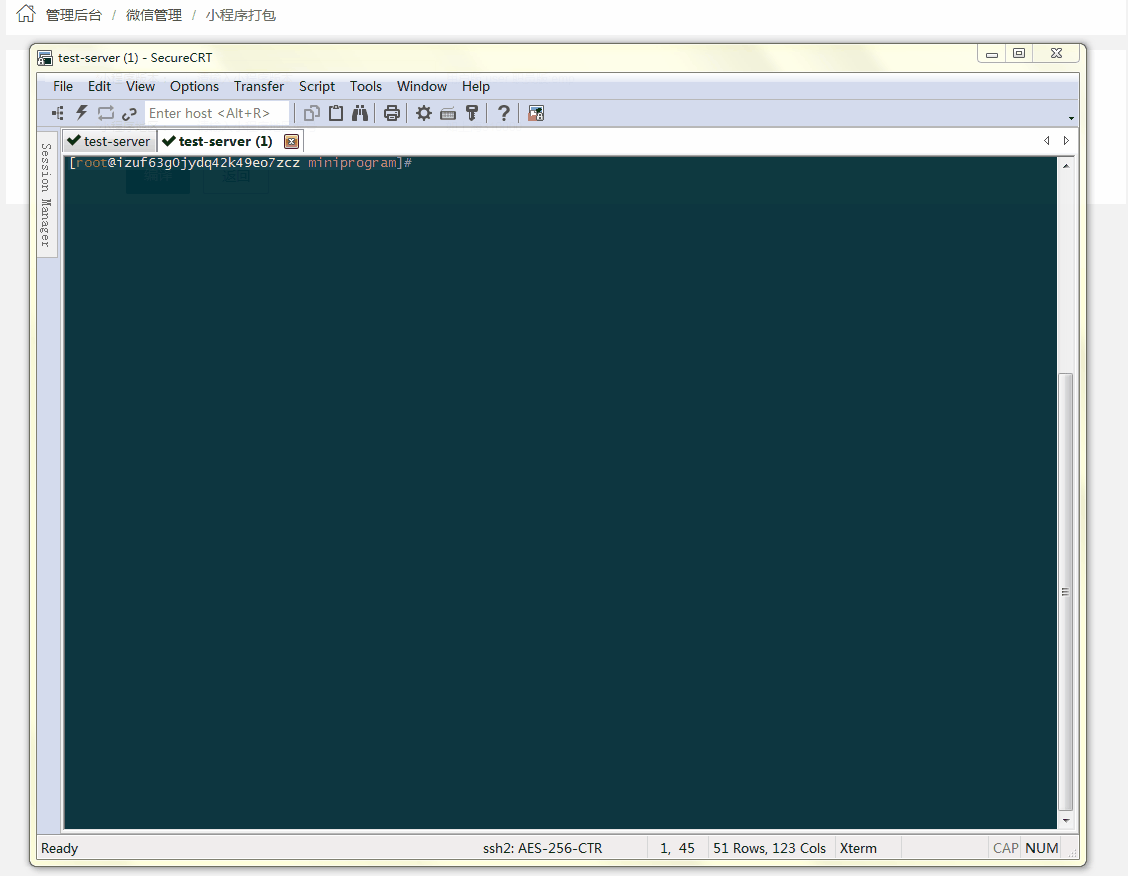This screenshot has width=1128, height=876.
Task: Click the SecureFX lock icon in toolbar
Action: point(536,113)
